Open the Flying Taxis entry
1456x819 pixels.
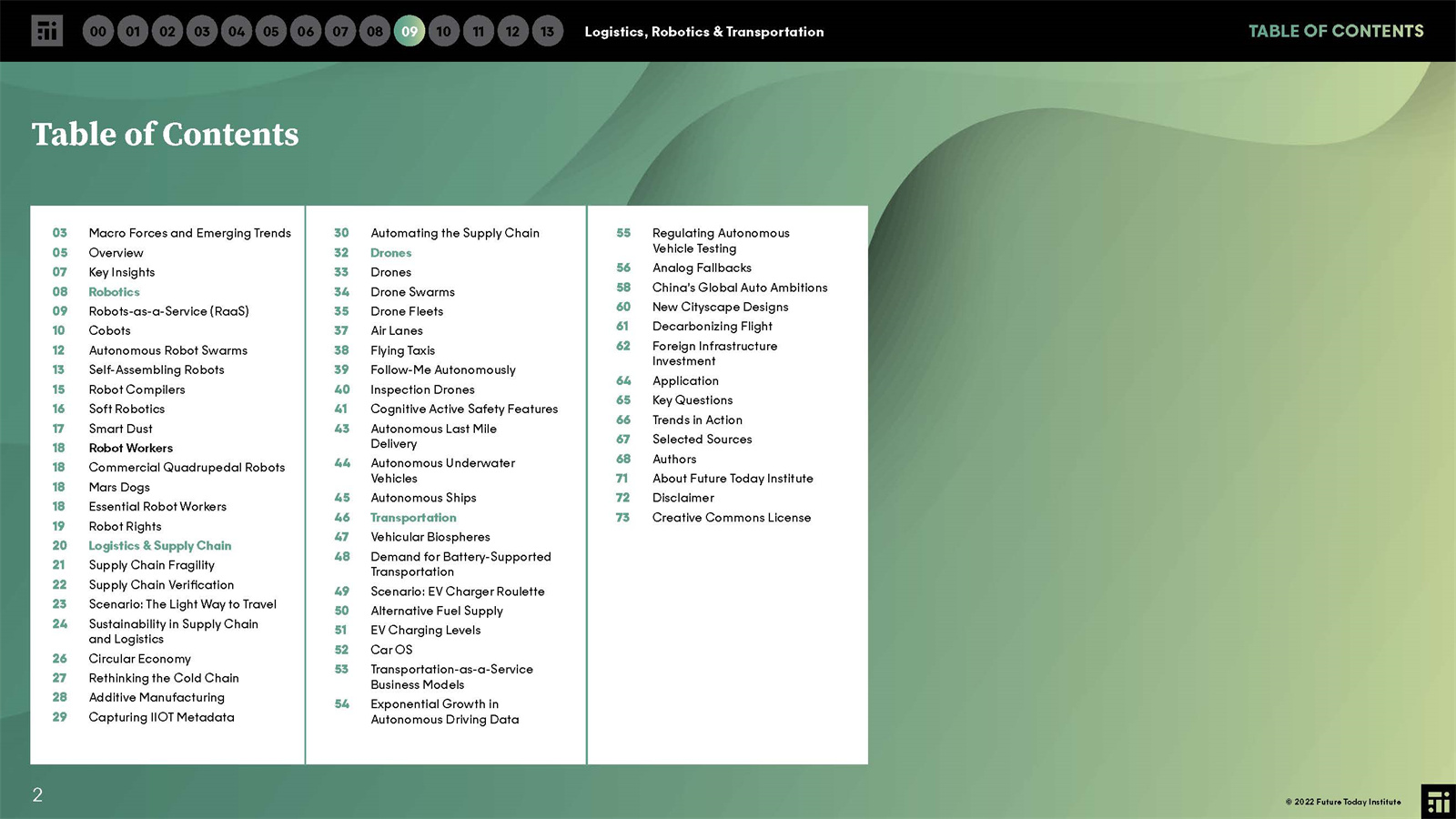point(402,350)
